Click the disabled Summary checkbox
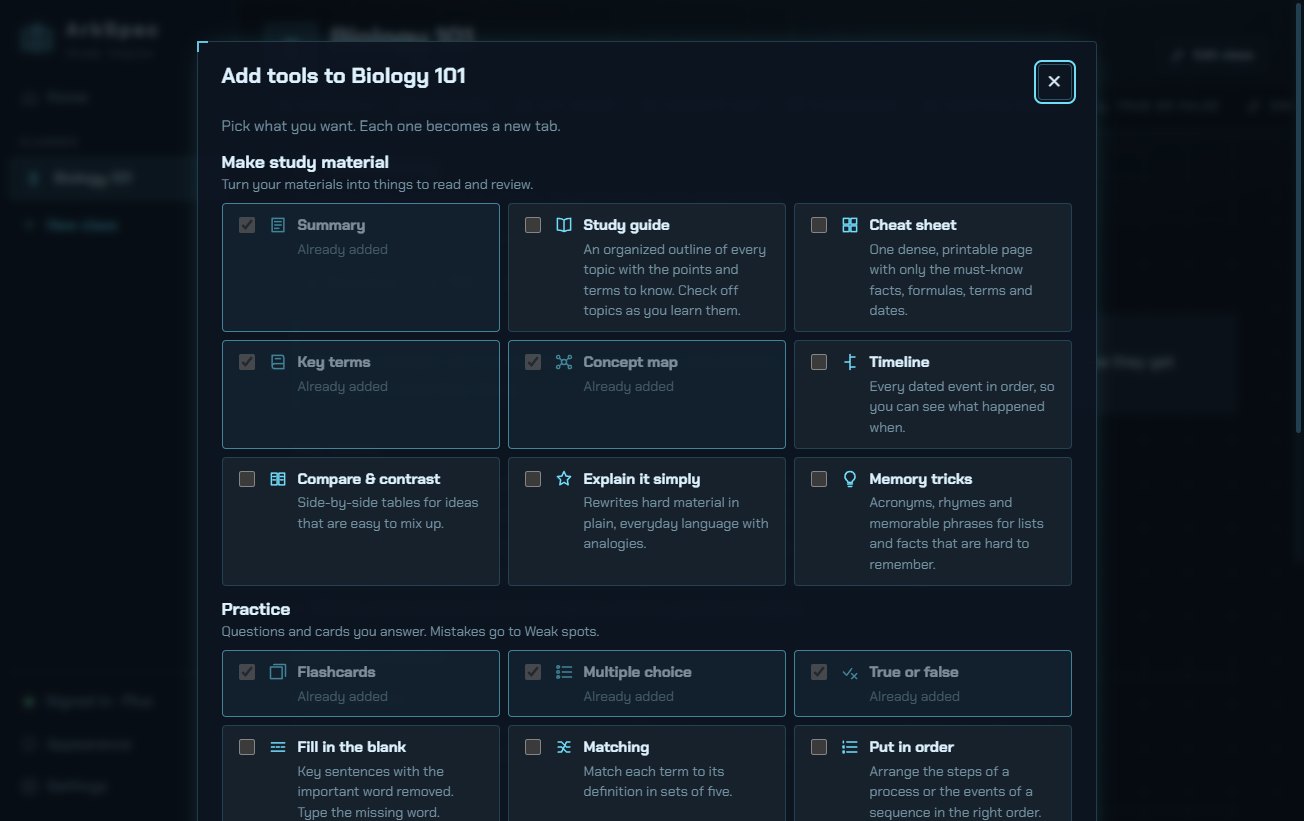Image resolution: width=1304 pixels, height=821 pixels. pos(247,225)
